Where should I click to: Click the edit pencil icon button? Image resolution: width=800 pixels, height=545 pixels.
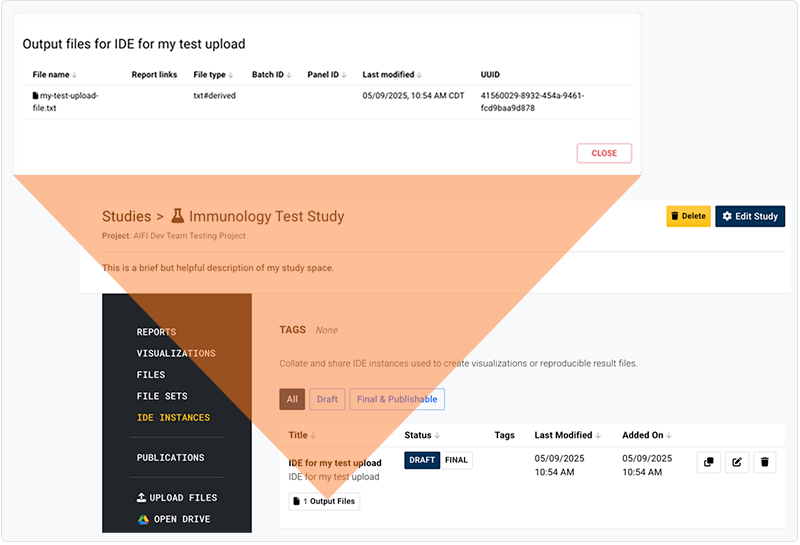736,462
